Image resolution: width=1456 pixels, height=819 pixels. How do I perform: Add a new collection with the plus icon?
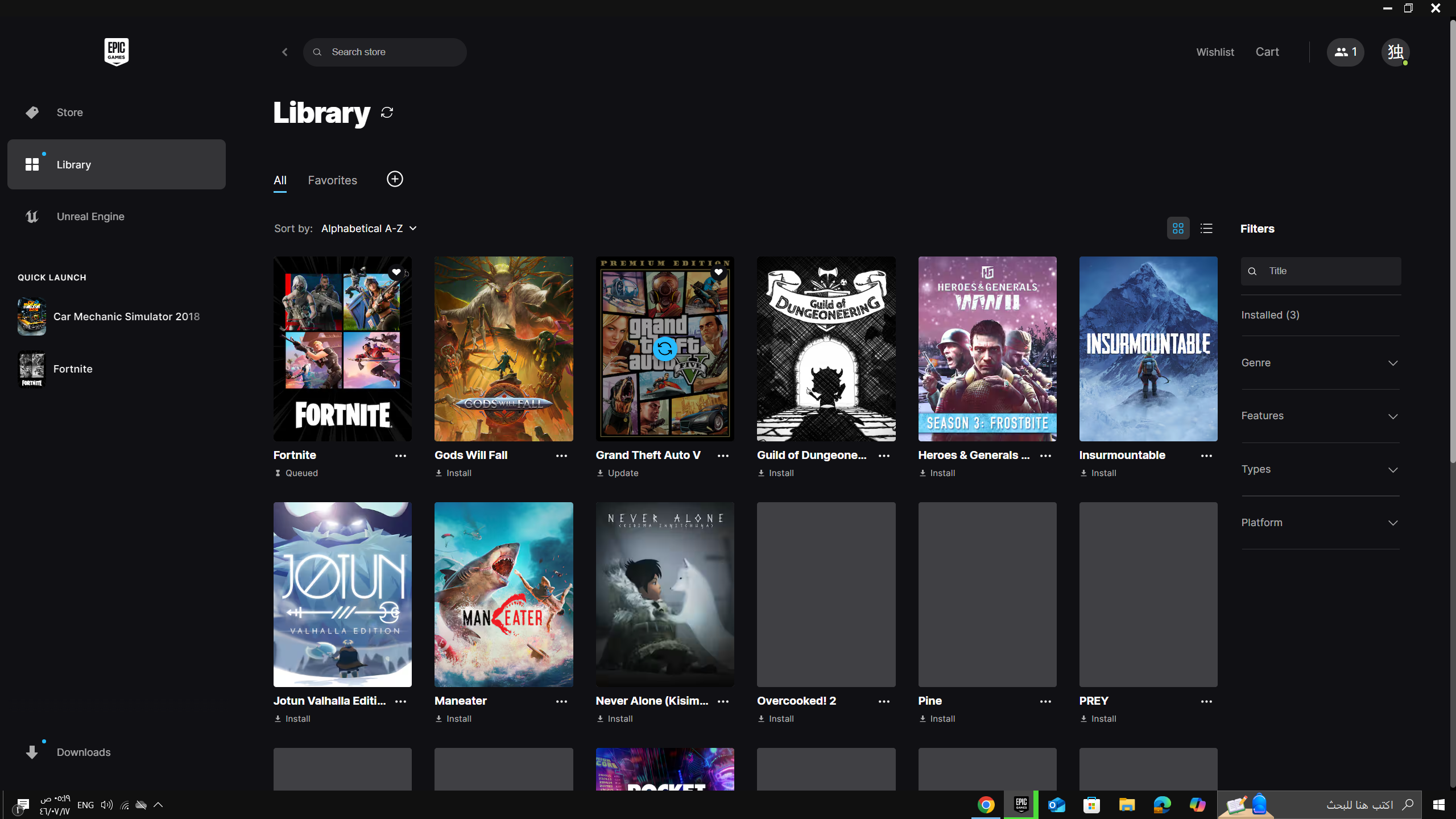(395, 179)
